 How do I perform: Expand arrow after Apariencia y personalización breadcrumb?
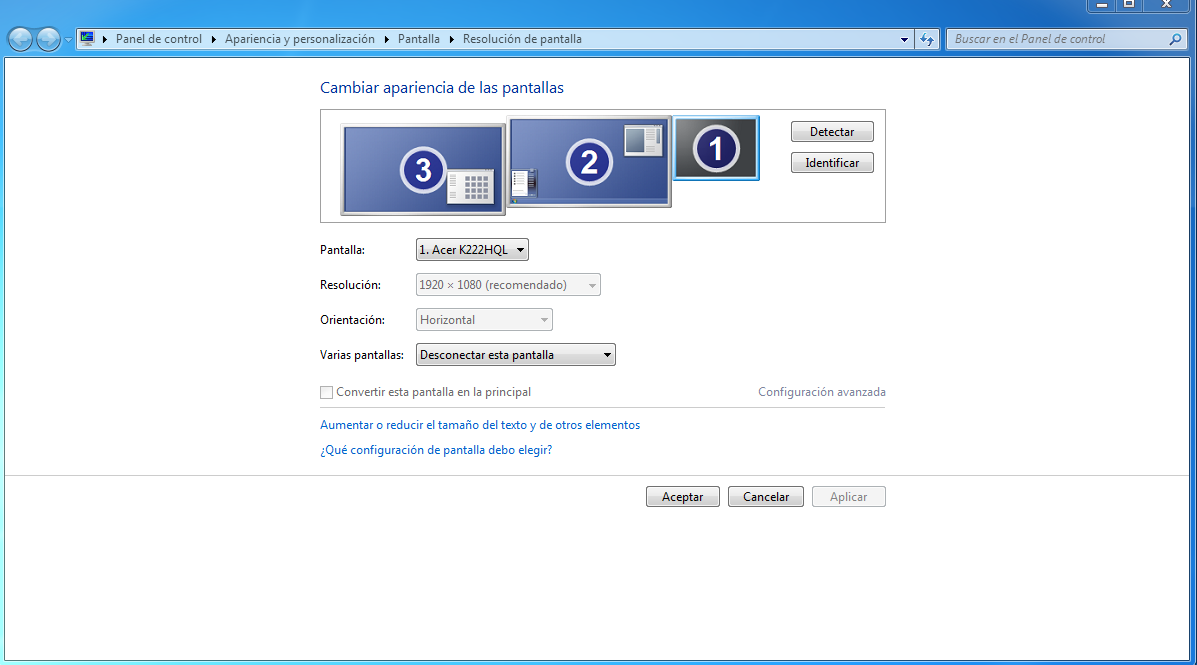click(x=386, y=39)
